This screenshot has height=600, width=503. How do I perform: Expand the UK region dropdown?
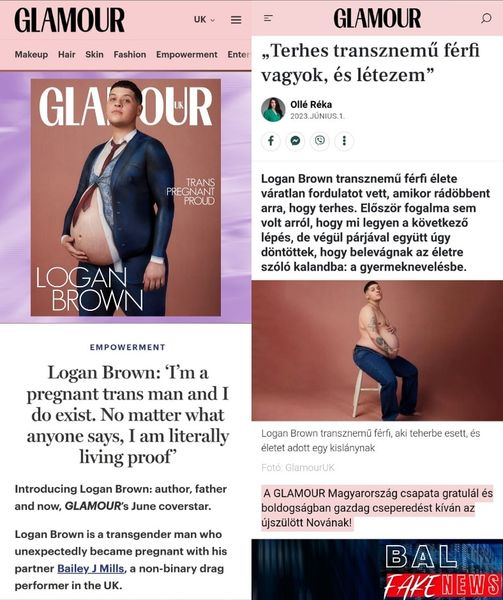click(x=205, y=20)
